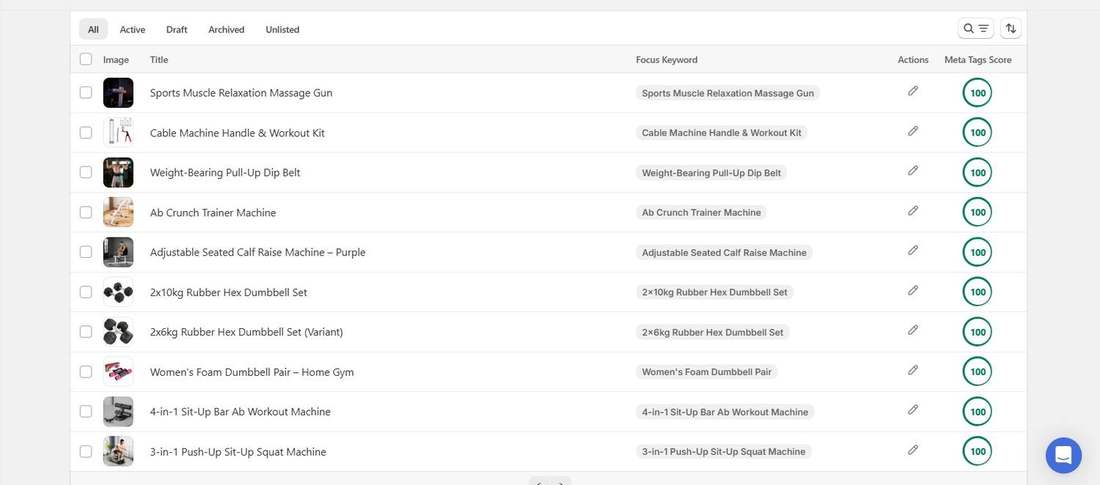Open Weight-Bearing Pull-Up Dip Belt title

tap(225, 173)
